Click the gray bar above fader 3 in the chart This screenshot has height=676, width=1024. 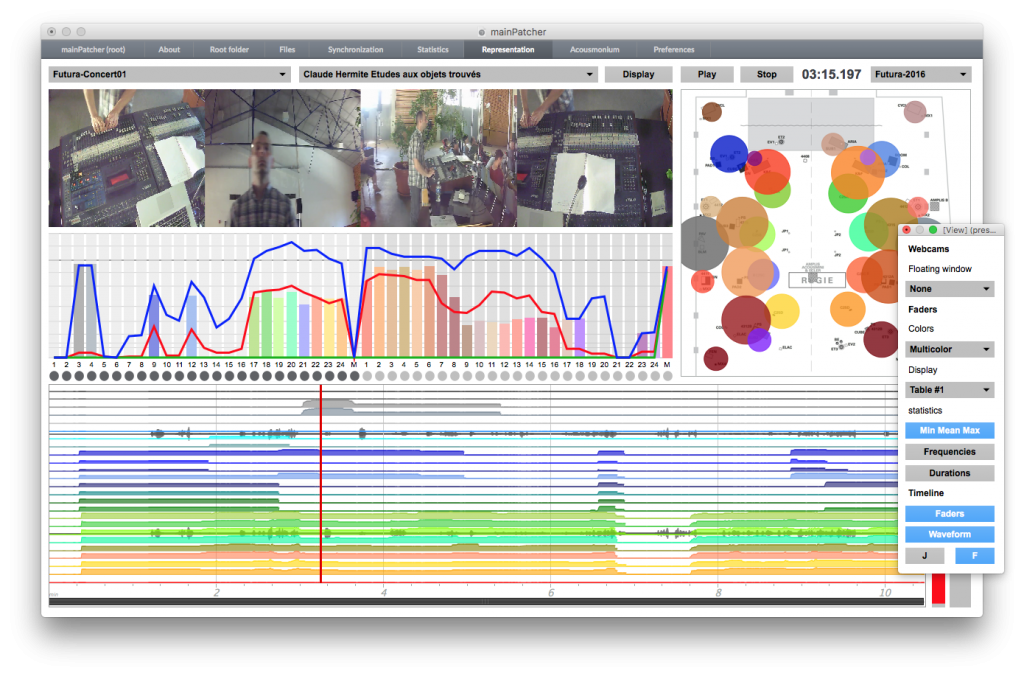(x=79, y=310)
